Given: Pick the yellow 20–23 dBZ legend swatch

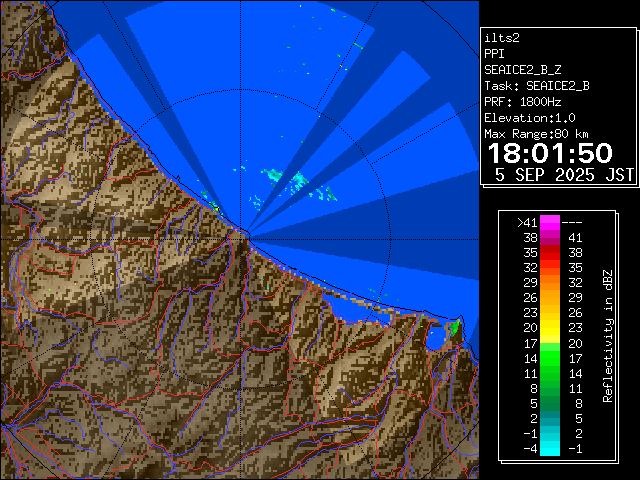Looking at the screenshot, I should [550, 327].
